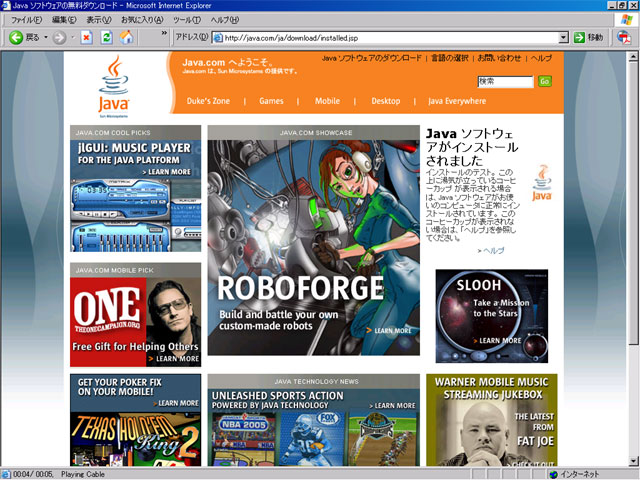This screenshot has width=640, height=480.
Task: Select the Duke's Zone navigation tab
Action: click(208, 101)
